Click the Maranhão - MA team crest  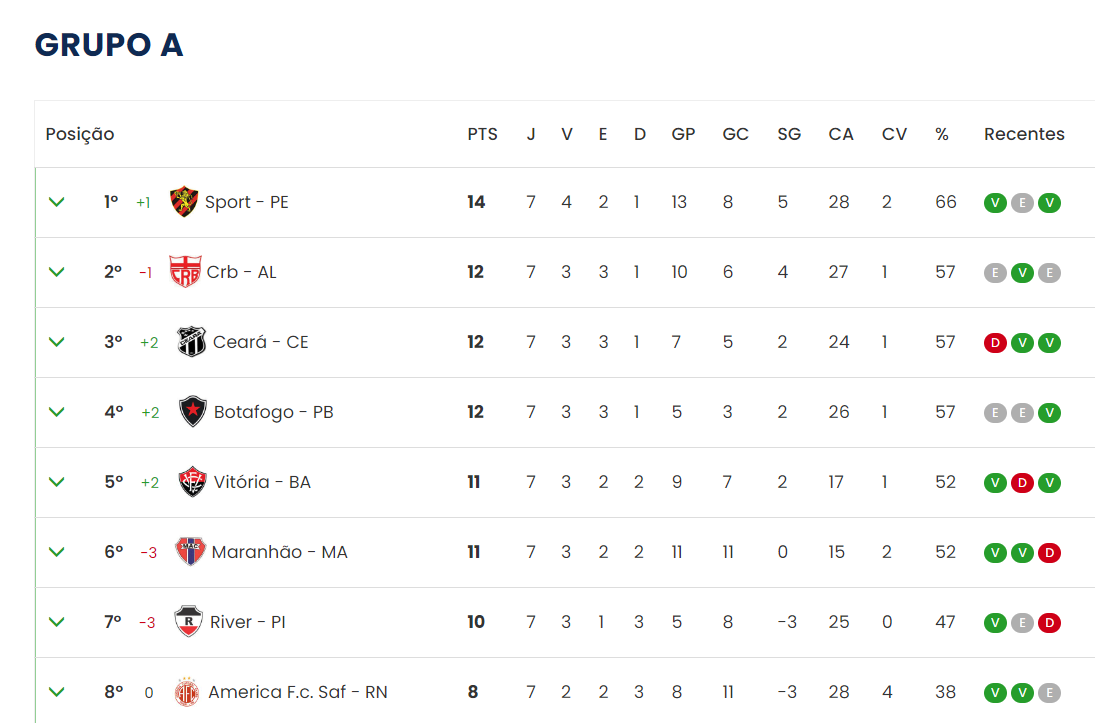coord(190,551)
